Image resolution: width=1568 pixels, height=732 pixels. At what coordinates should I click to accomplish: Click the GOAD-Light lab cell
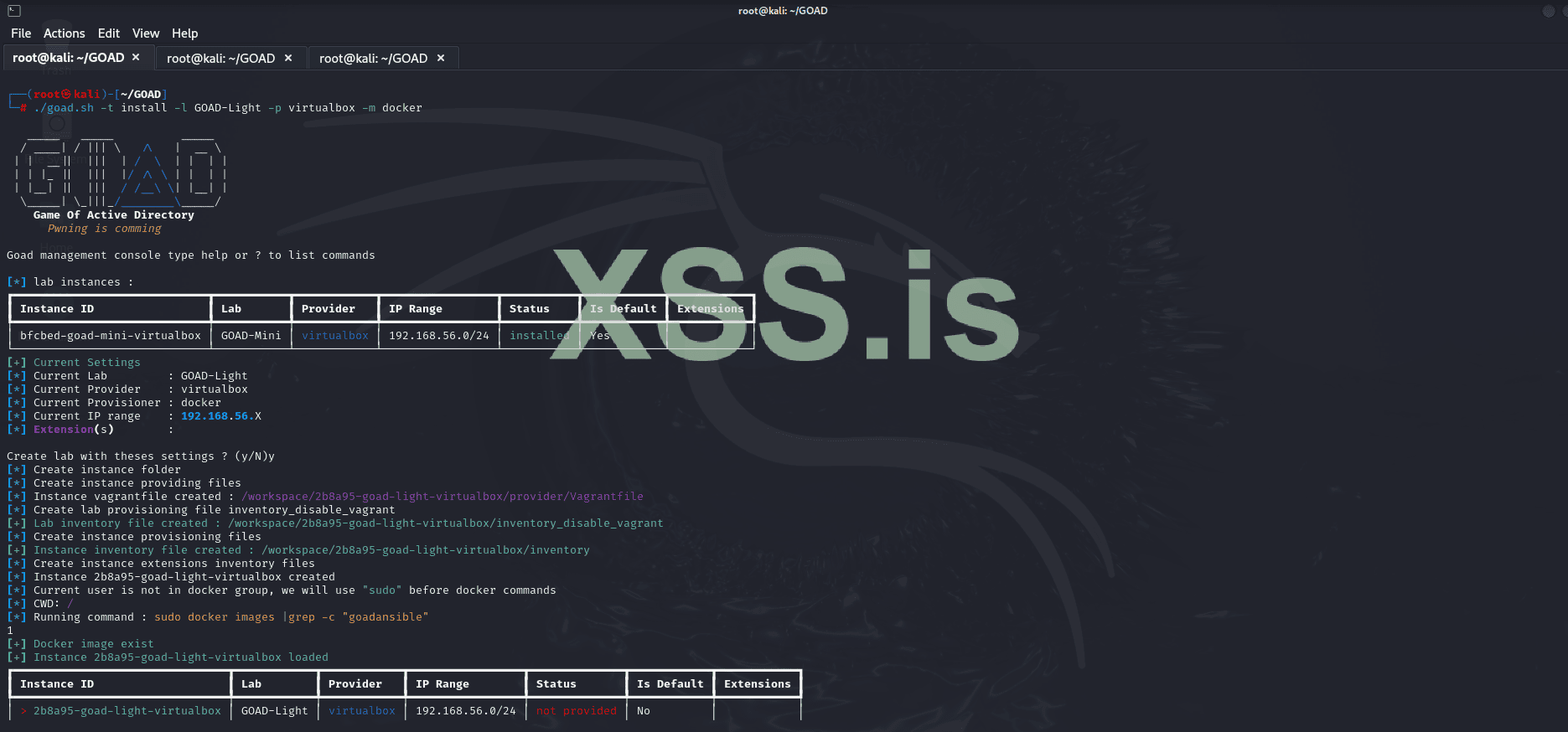pyautogui.click(x=275, y=711)
